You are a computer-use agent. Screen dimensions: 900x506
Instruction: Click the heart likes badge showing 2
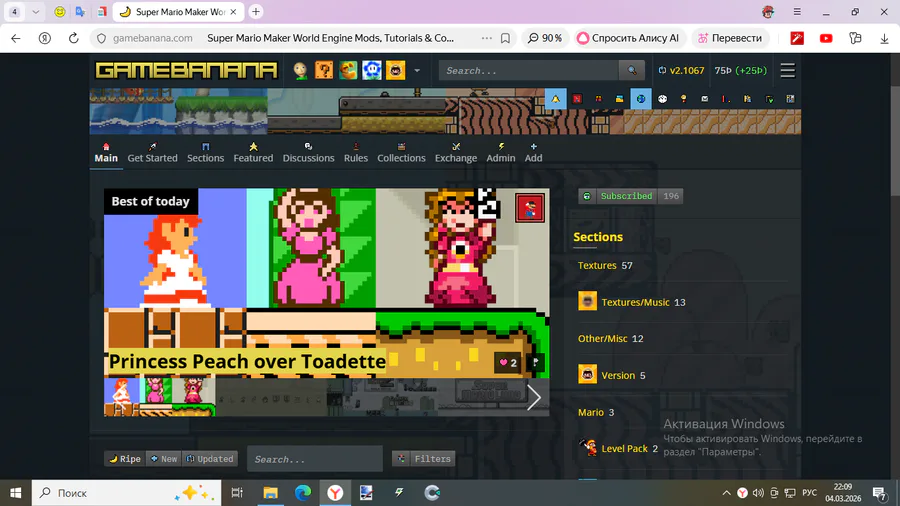click(508, 363)
